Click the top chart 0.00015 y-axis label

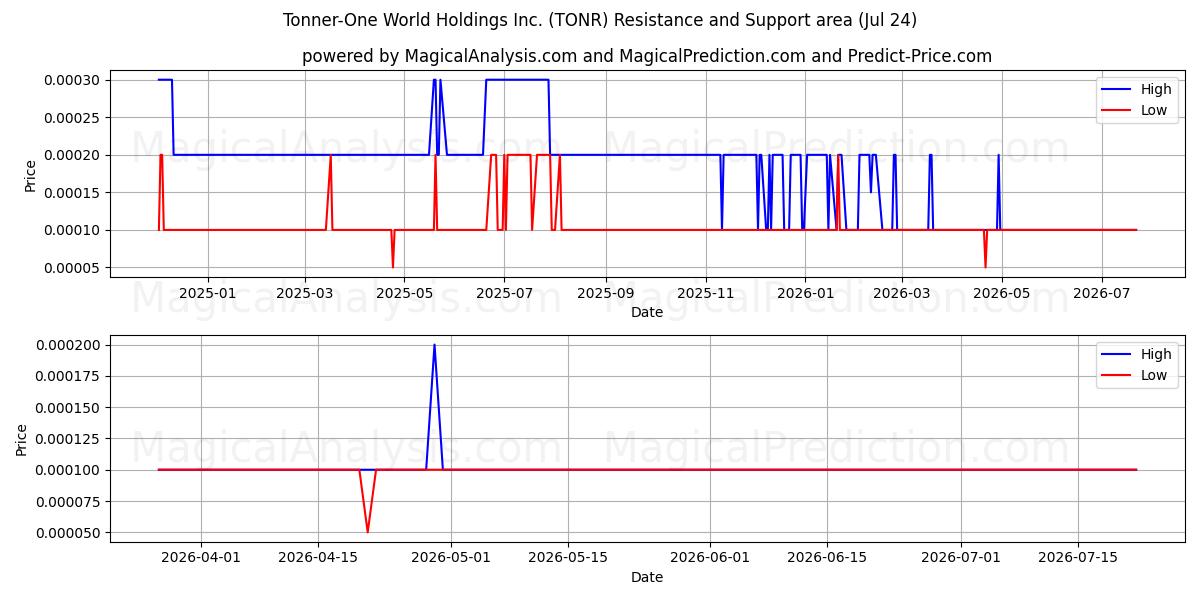(71, 193)
